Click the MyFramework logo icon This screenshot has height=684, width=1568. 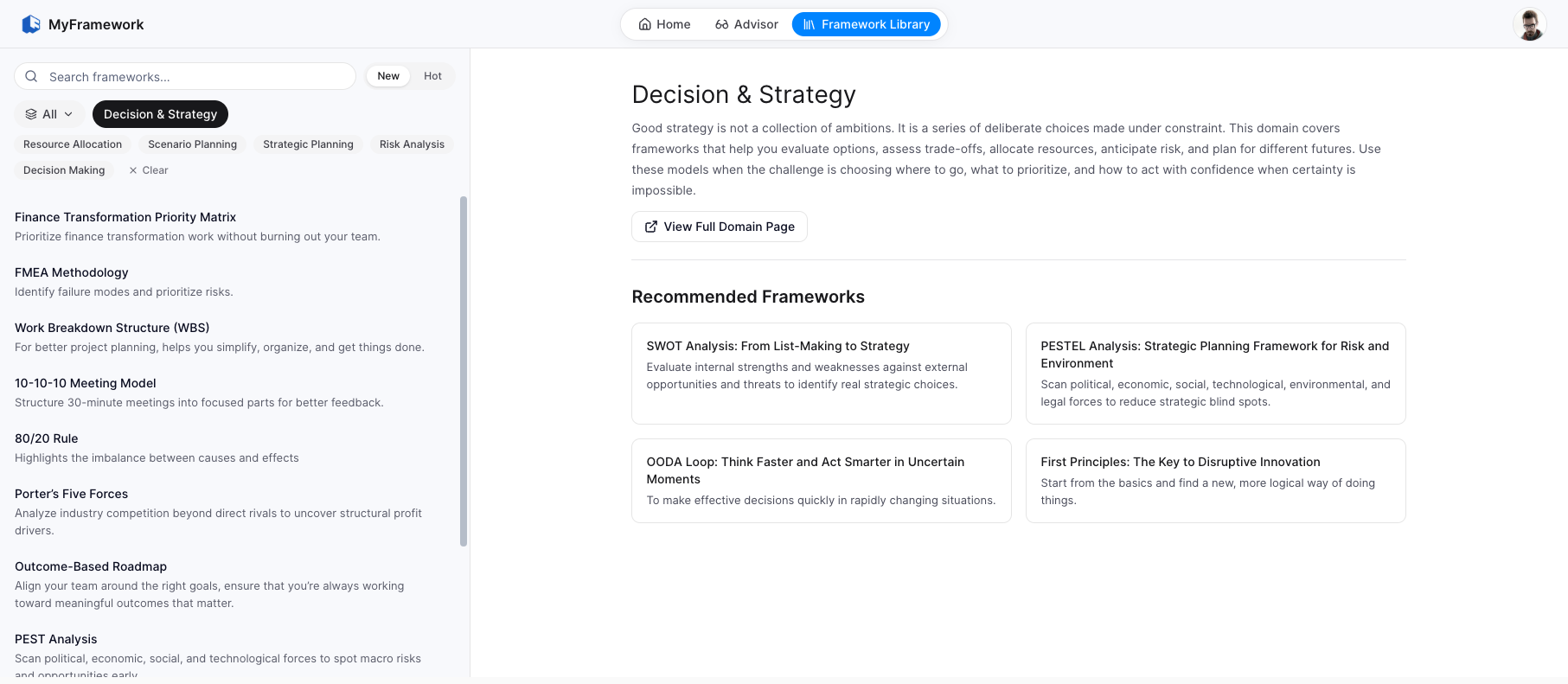tap(31, 24)
